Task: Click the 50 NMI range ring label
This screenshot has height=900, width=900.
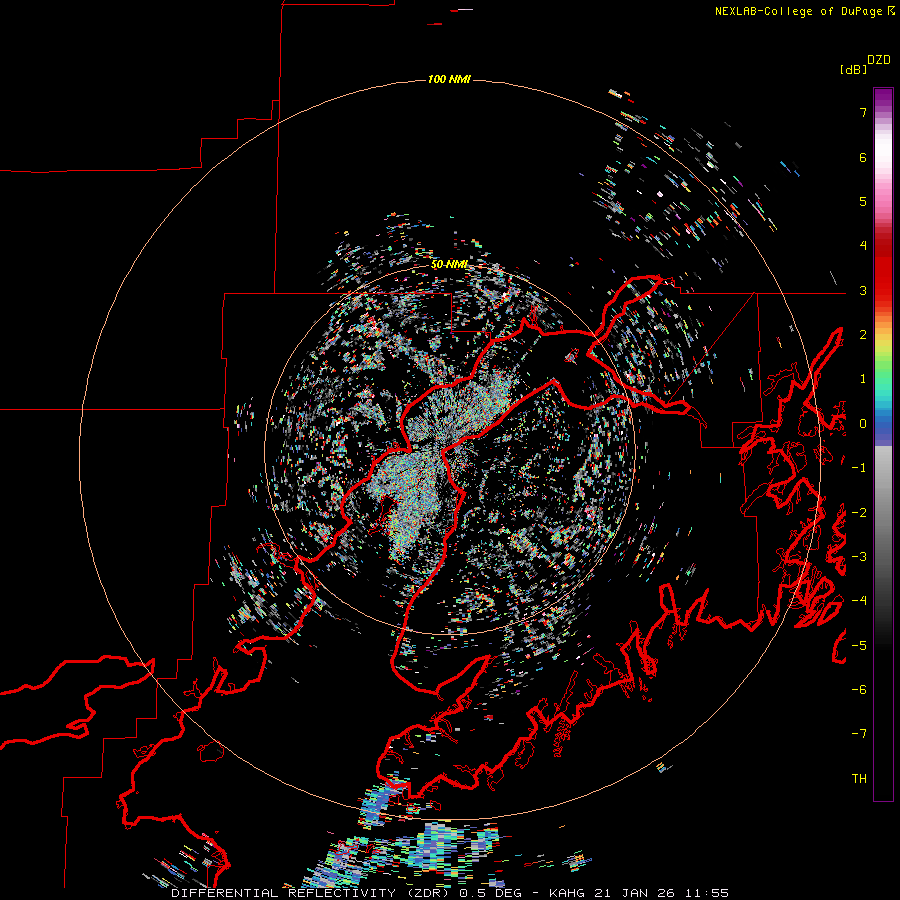Action: [449, 265]
